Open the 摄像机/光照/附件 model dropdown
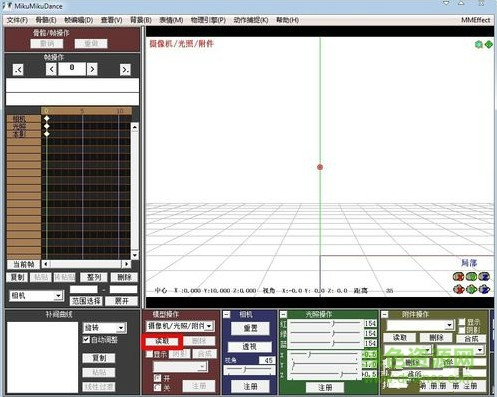 (x=209, y=326)
